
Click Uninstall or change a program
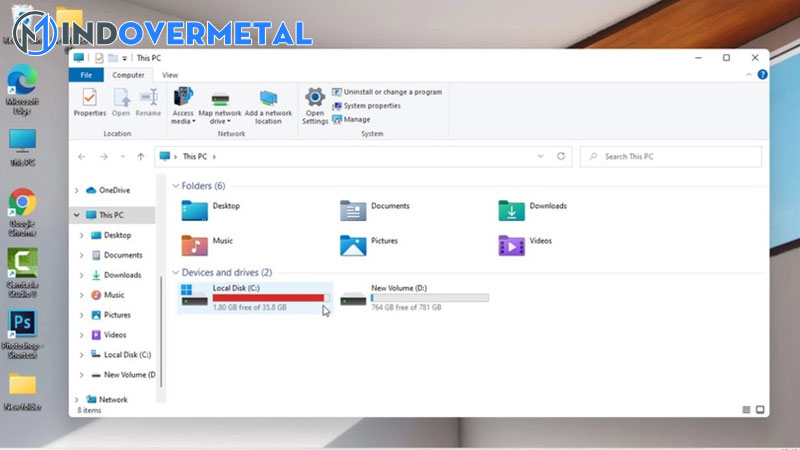(392, 92)
